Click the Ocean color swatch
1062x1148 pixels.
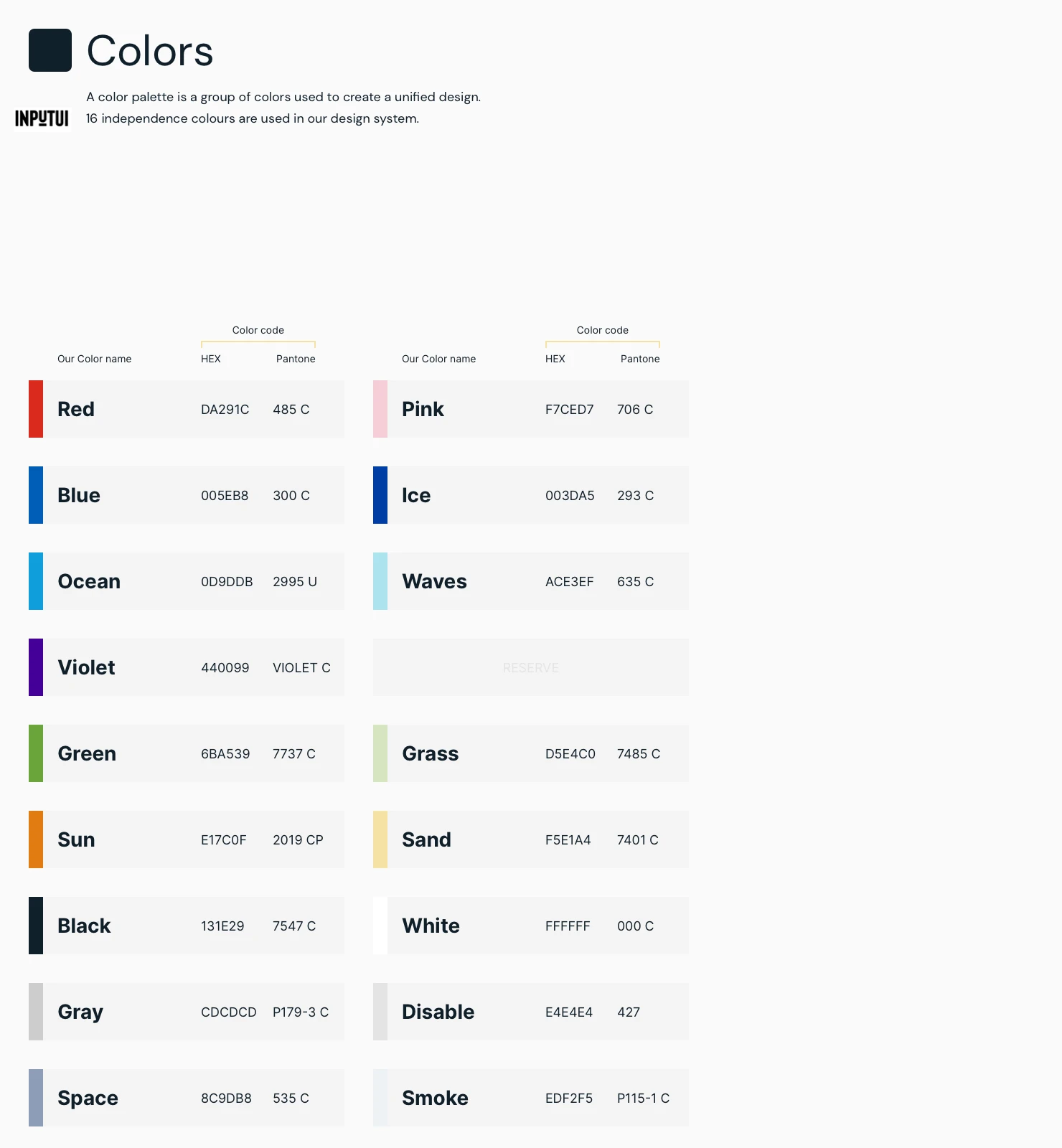[36, 581]
